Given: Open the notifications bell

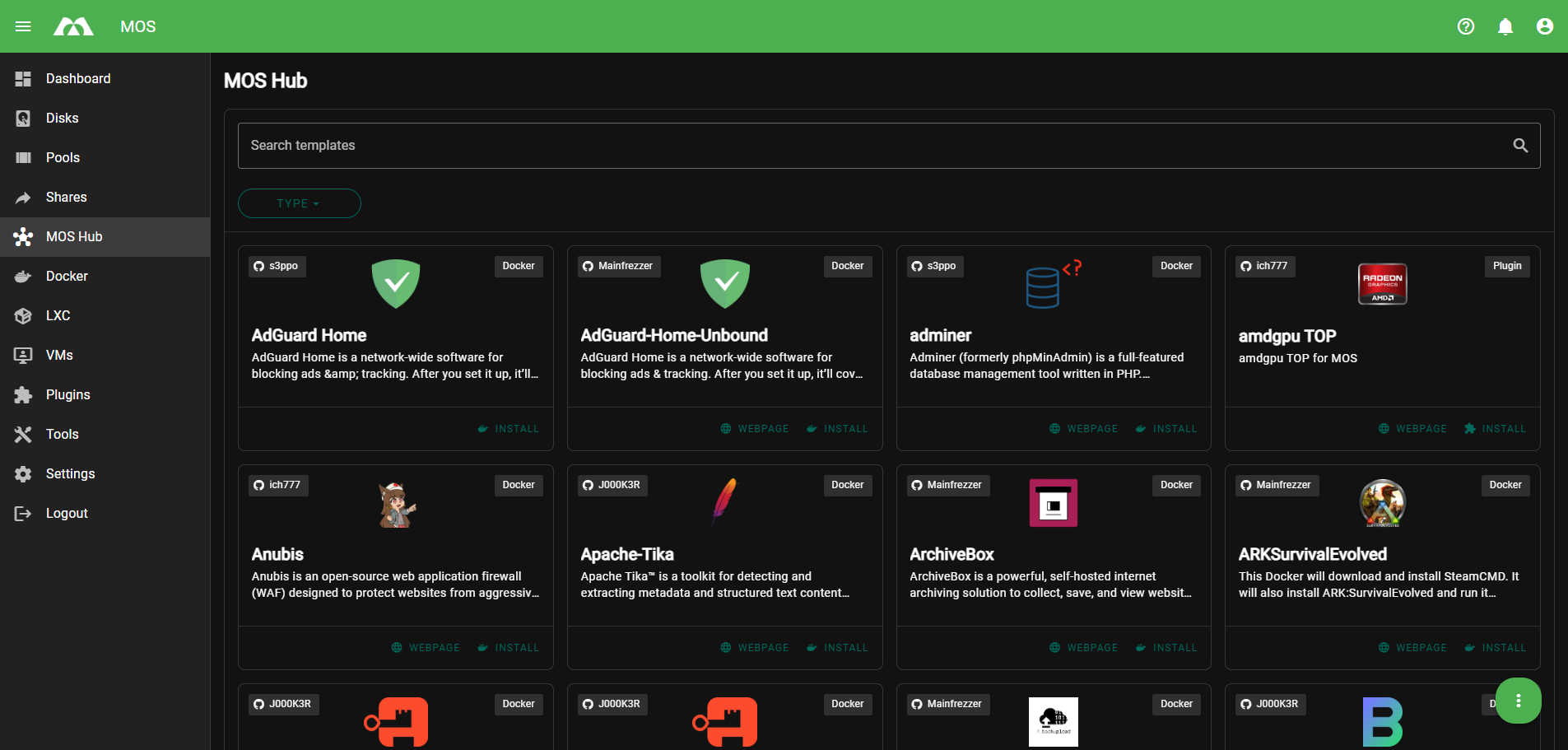Looking at the screenshot, I should pyautogui.click(x=1505, y=26).
